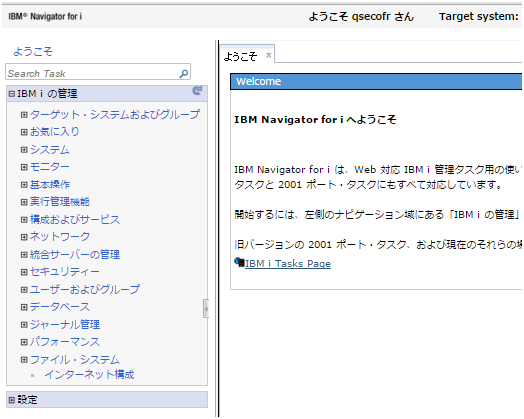This screenshot has width=524, height=419.
Task: Open the IBM i Tasks Page link
Action: tap(288, 264)
